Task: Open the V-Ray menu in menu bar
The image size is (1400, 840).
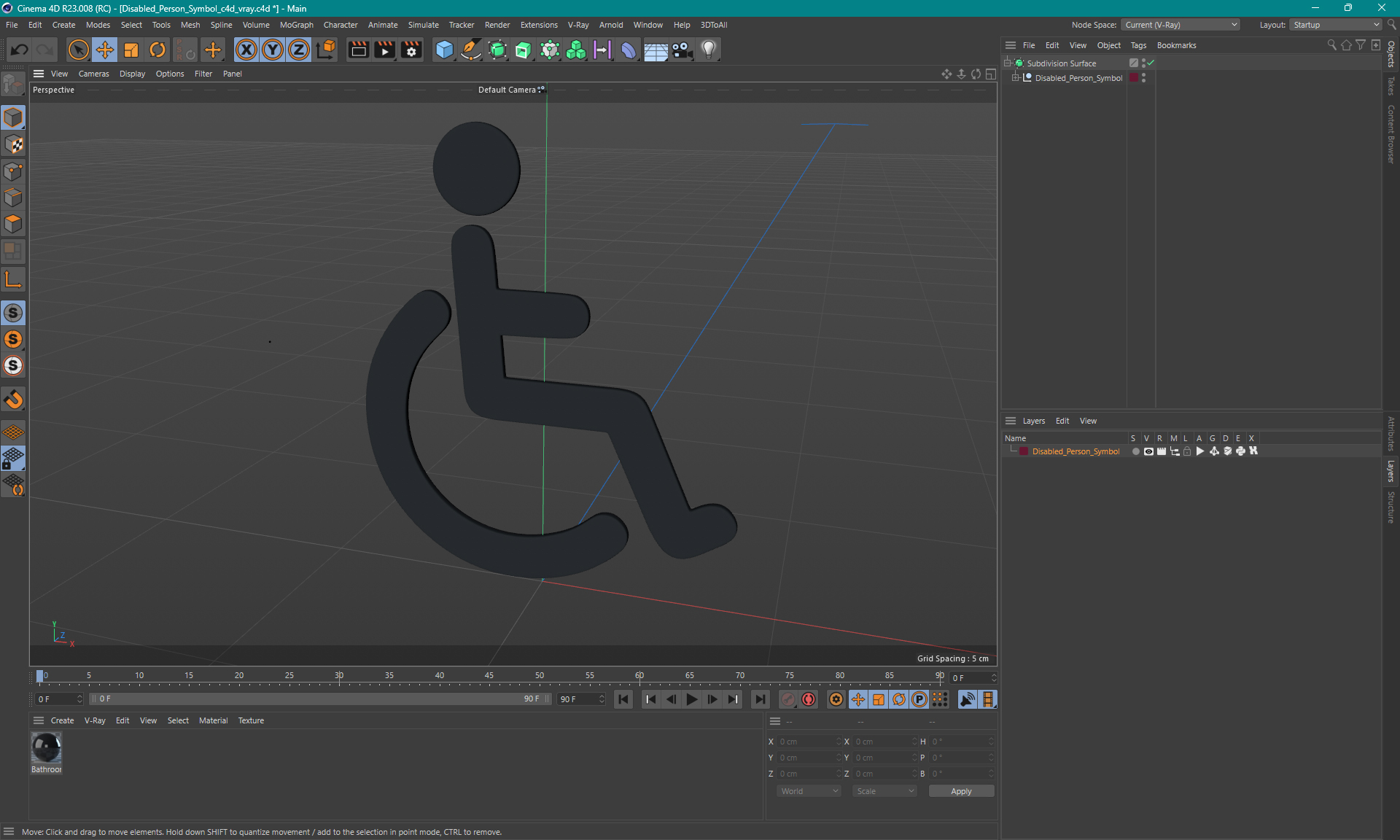Action: [578, 25]
